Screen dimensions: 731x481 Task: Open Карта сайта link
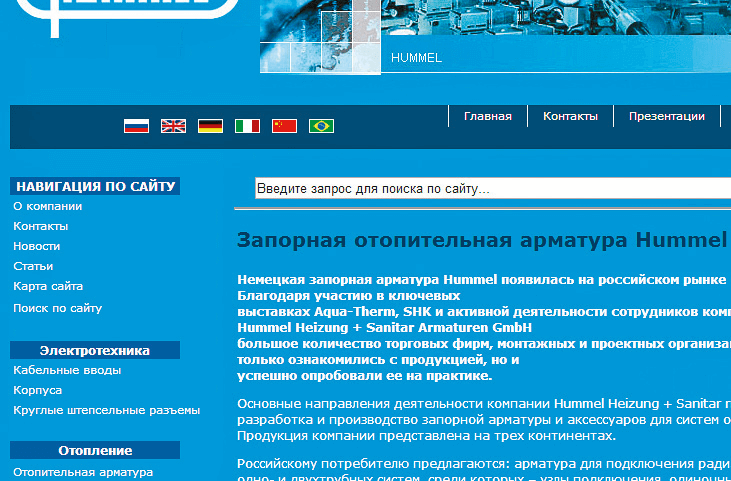[x=48, y=286]
